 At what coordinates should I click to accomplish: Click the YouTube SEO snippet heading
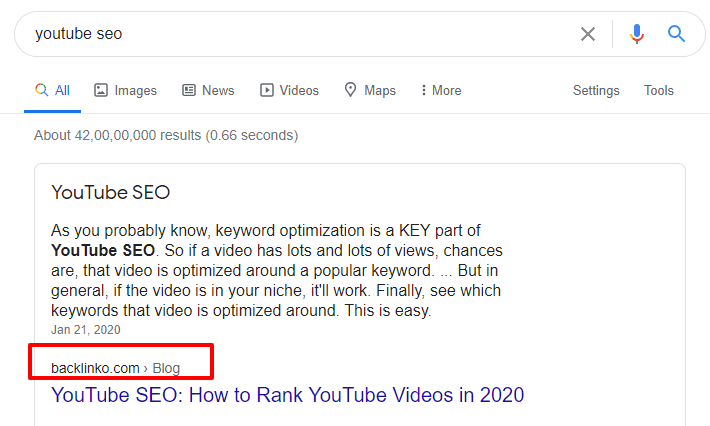110,192
